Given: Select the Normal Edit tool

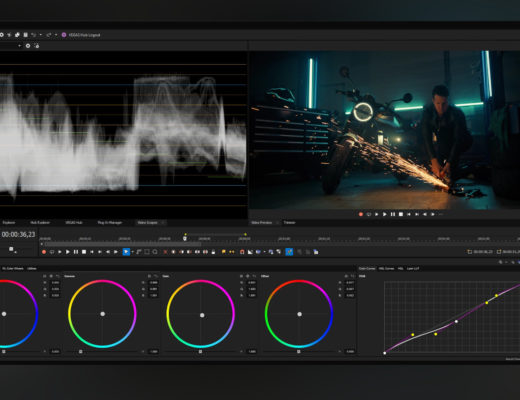Looking at the screenshot, I should (x=126, y=252).
